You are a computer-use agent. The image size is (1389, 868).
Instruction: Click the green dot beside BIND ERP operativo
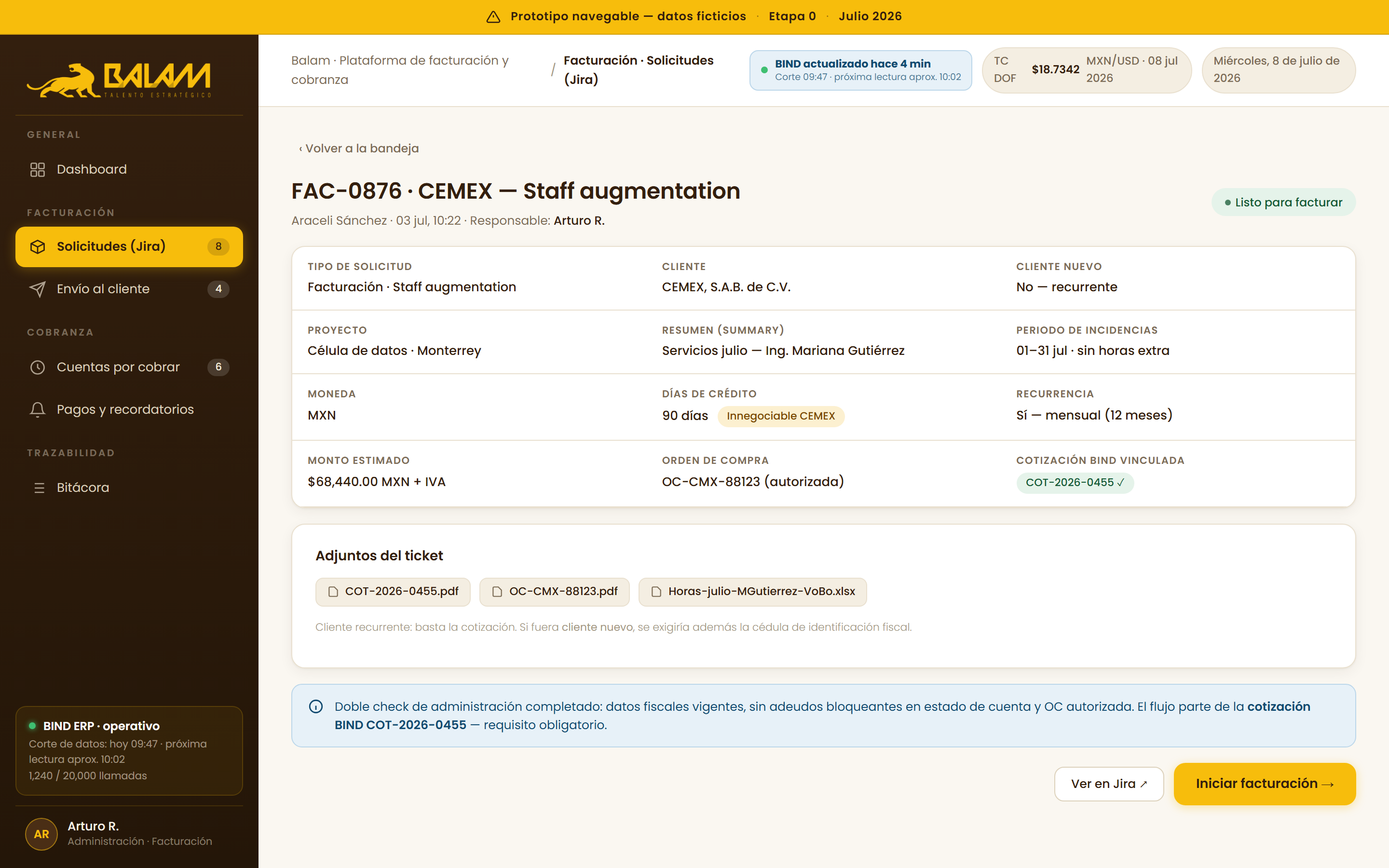[x=33, y=726]
